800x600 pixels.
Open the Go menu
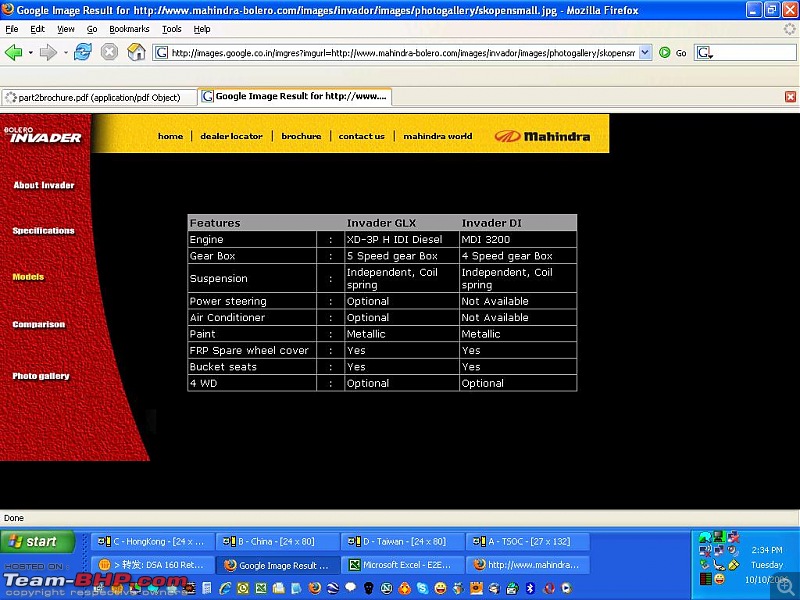coord(92,29)
